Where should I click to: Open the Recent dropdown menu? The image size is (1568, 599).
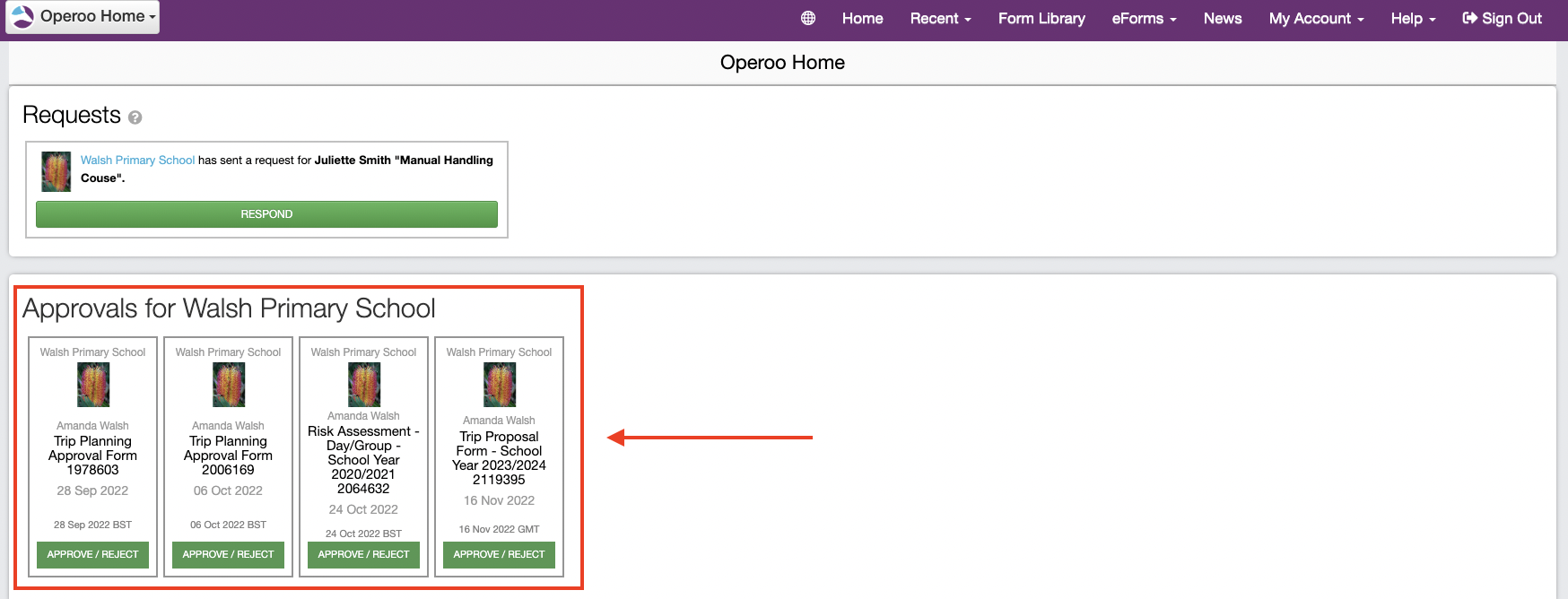pos(940,18)
